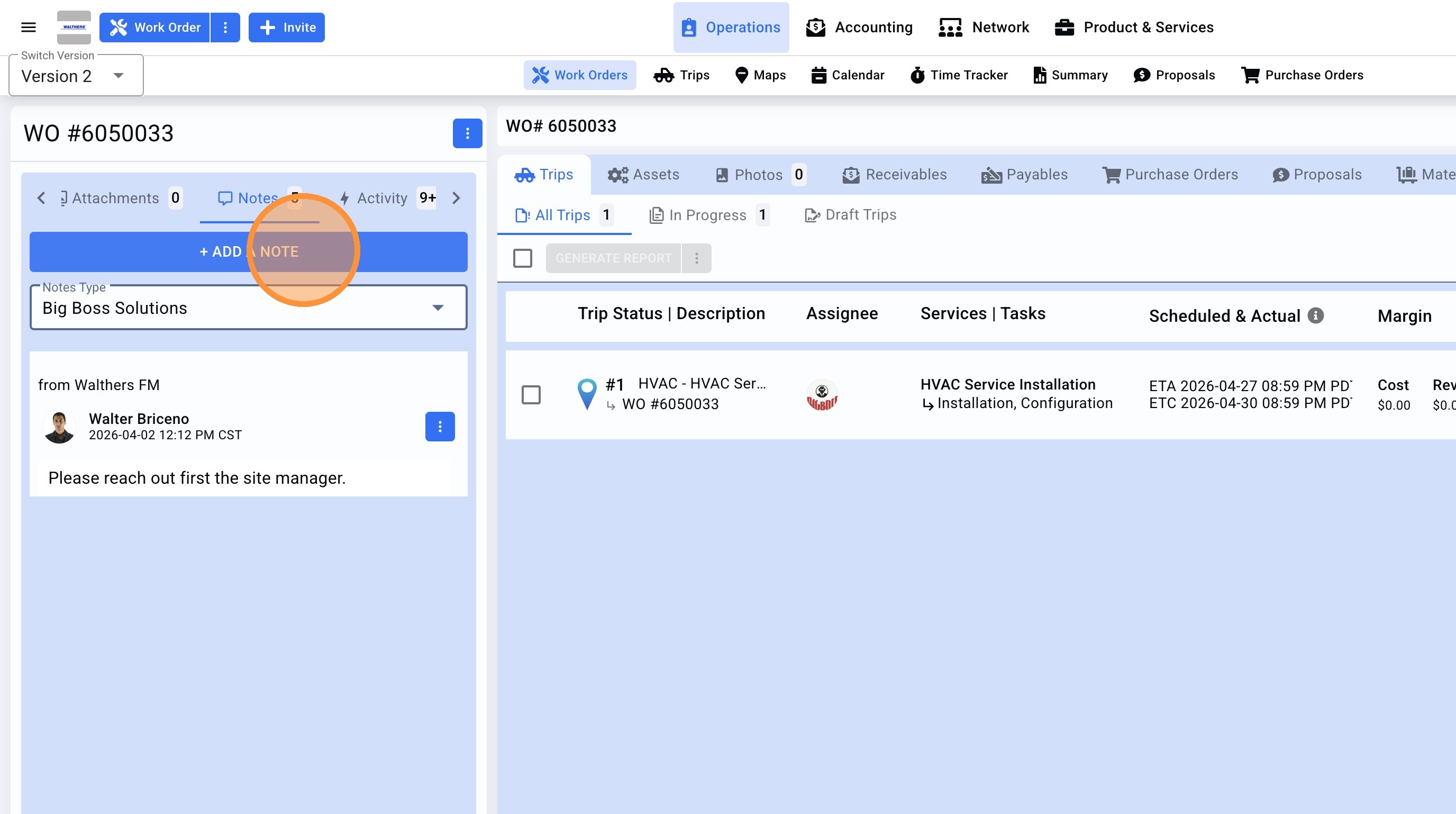Open the hamburger main menu
The width and height of the screenshot is (1456, 814).
tap(28, 27)
